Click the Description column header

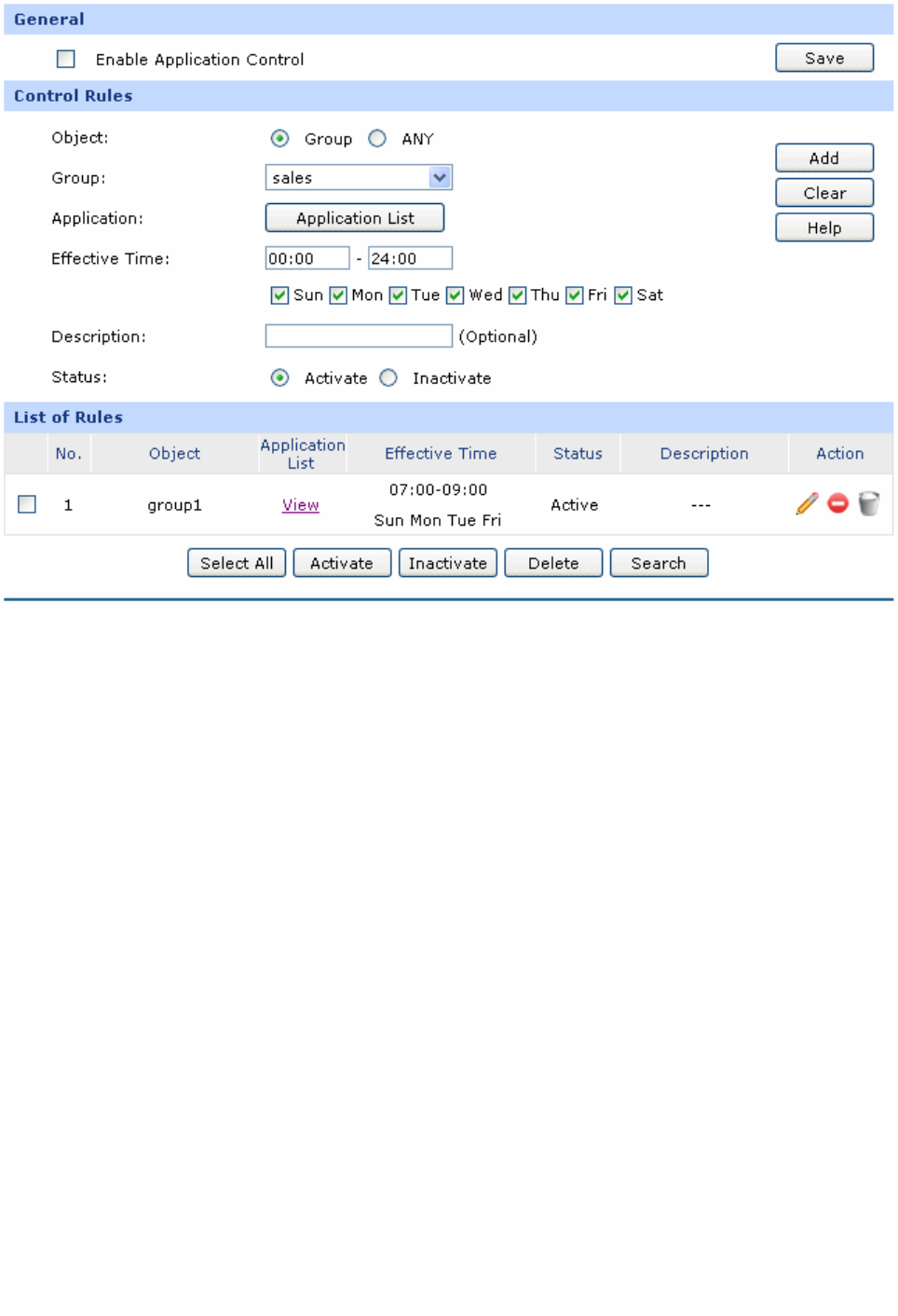(704, 454)
